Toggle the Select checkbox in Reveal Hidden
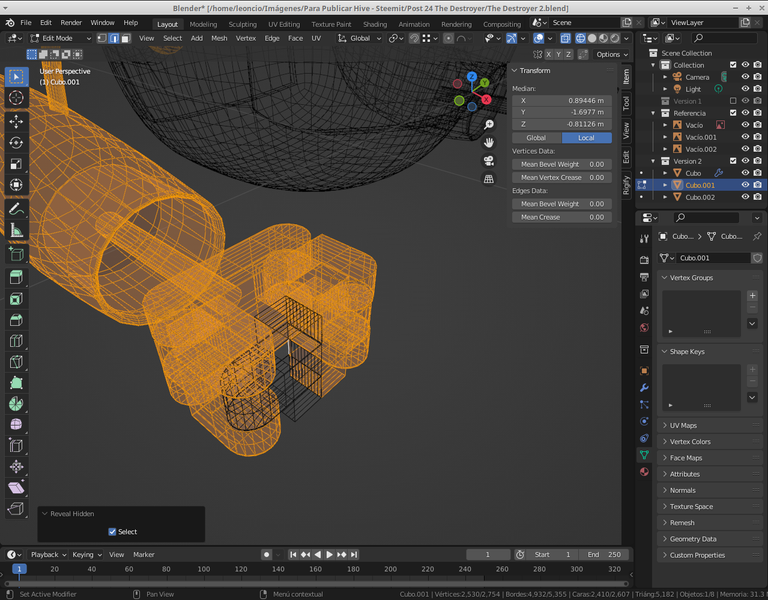The width and height of the screenshot is (768, 600). coord(112,532)
